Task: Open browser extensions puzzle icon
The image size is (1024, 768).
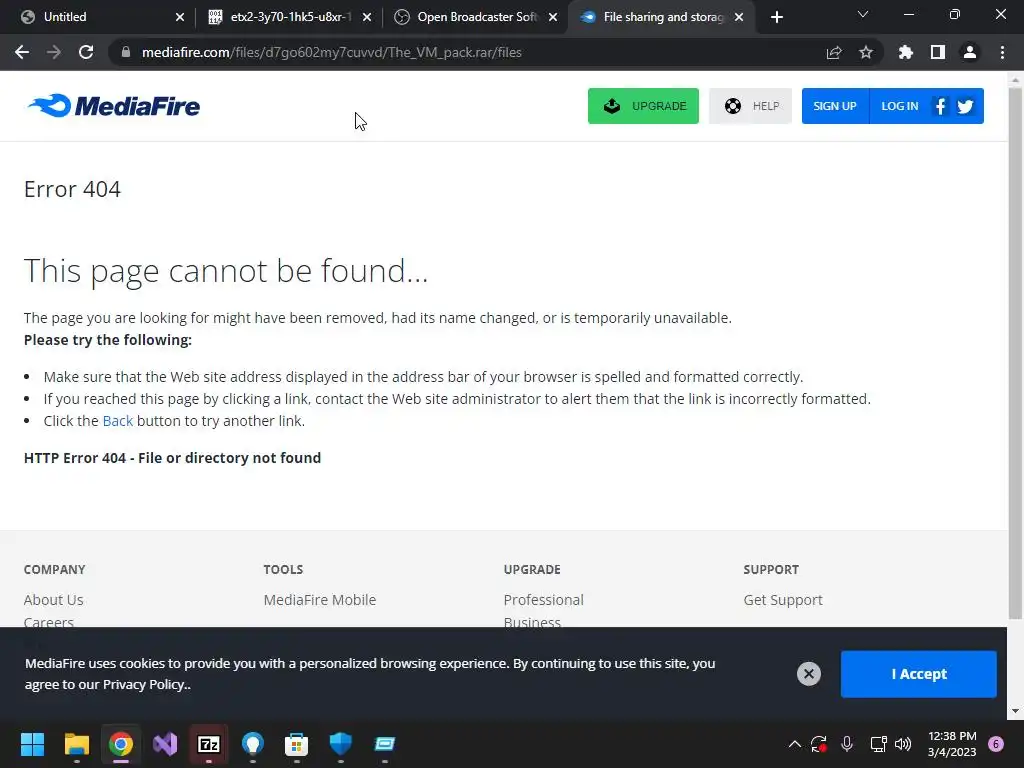Action: coord(905,52)
